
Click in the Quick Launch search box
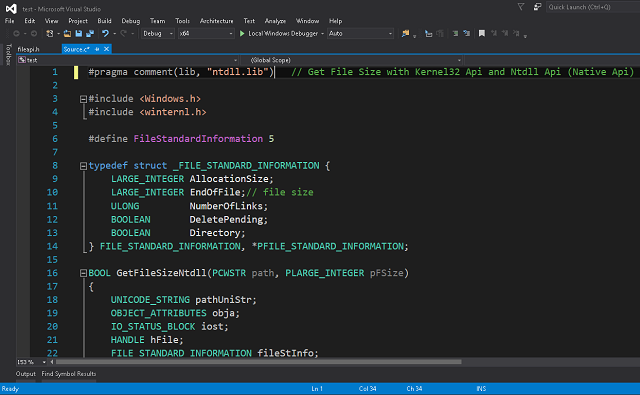(x=593, y=7)
